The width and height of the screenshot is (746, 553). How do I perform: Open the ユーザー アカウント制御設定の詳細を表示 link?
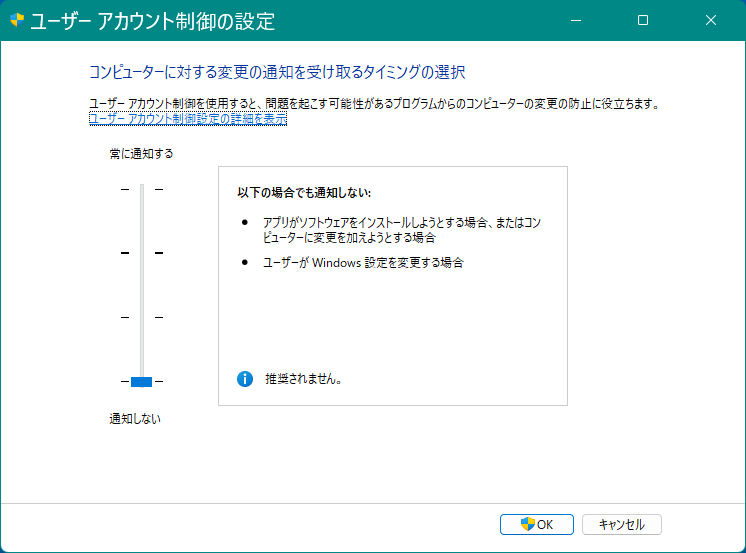coord(188,118)
